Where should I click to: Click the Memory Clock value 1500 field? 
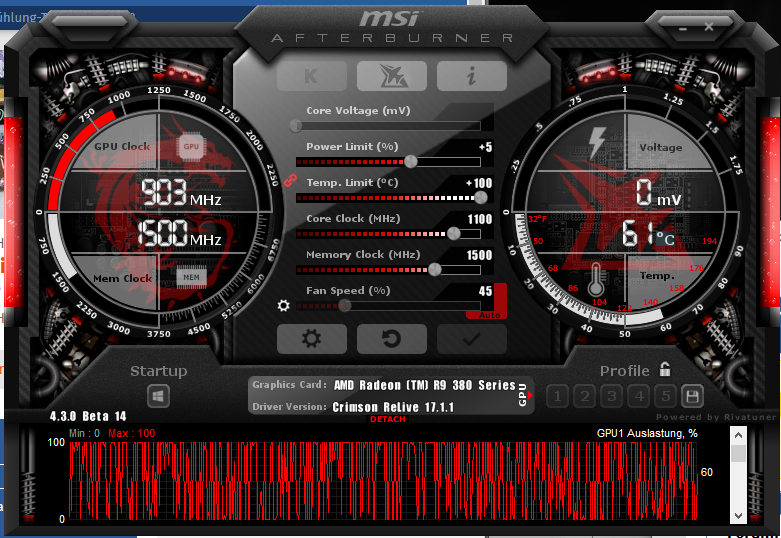pyautogui.click(x=479, y=255)
